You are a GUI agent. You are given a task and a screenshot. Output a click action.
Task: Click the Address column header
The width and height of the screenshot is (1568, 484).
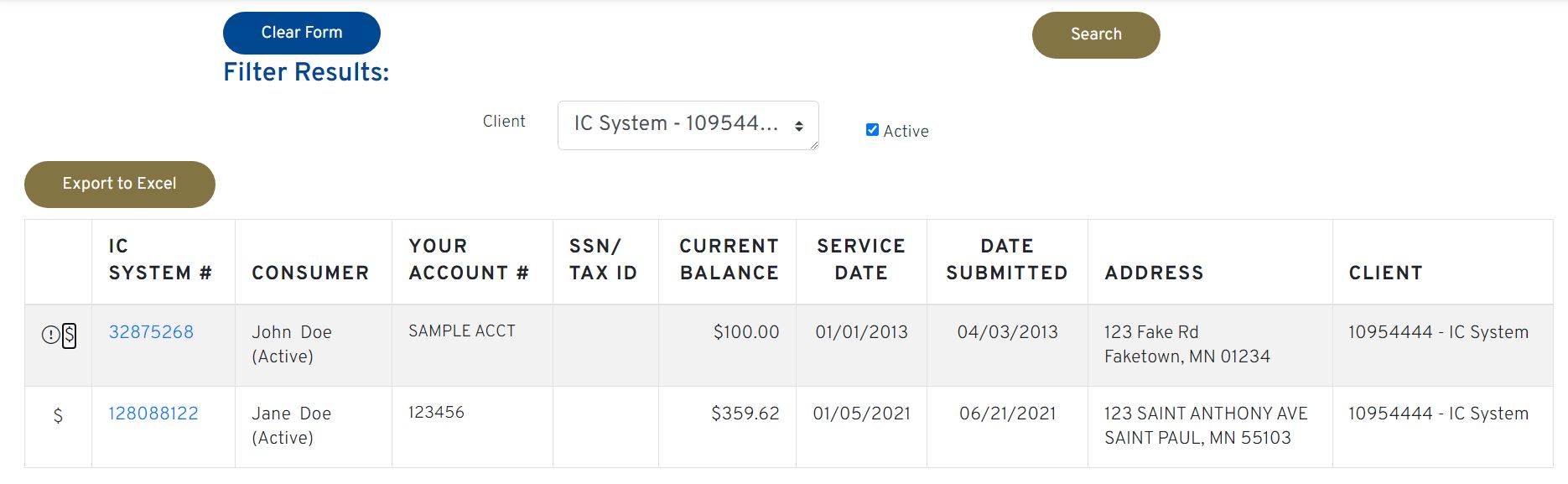[1154, 273]
